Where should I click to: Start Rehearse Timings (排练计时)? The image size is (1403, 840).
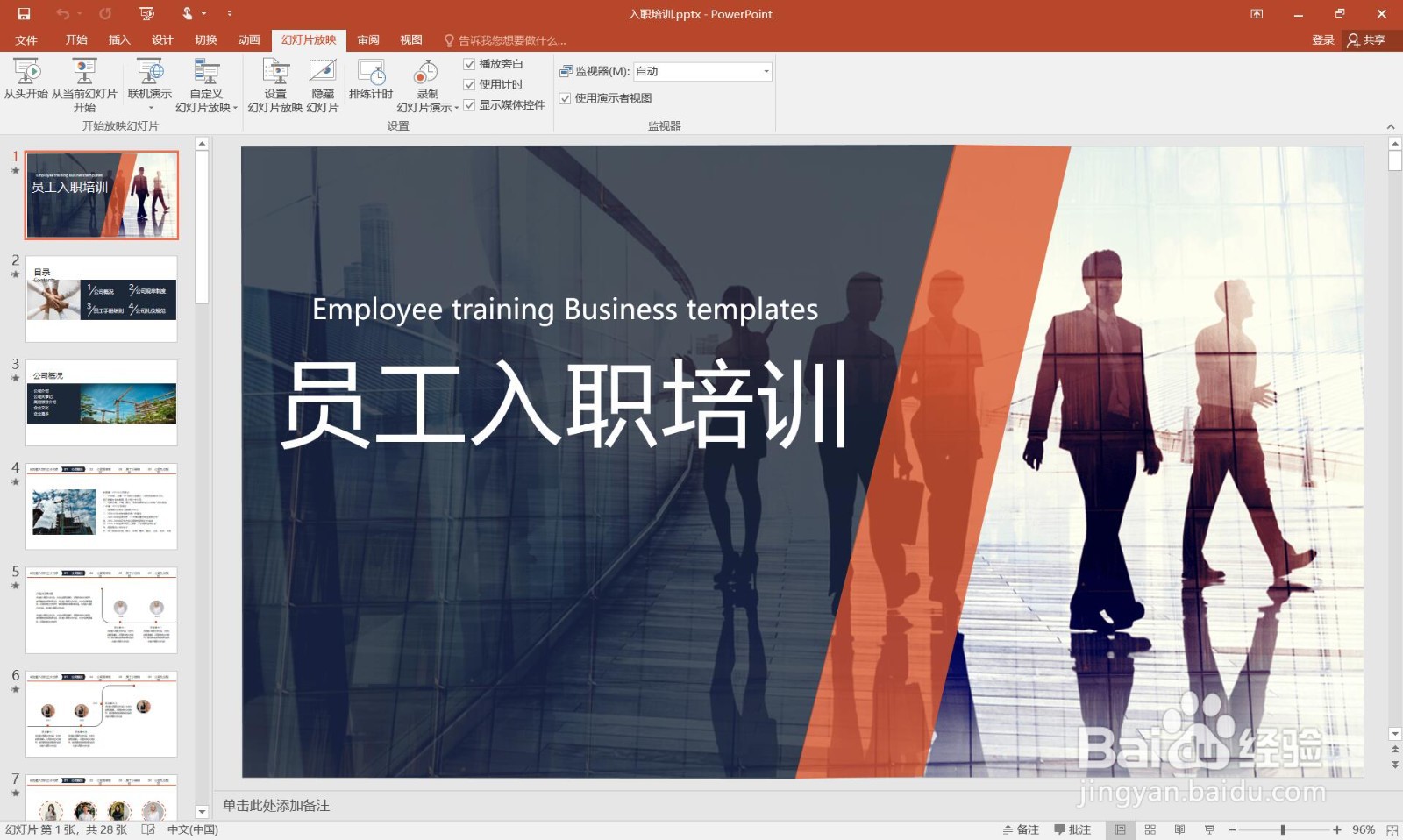371,79
